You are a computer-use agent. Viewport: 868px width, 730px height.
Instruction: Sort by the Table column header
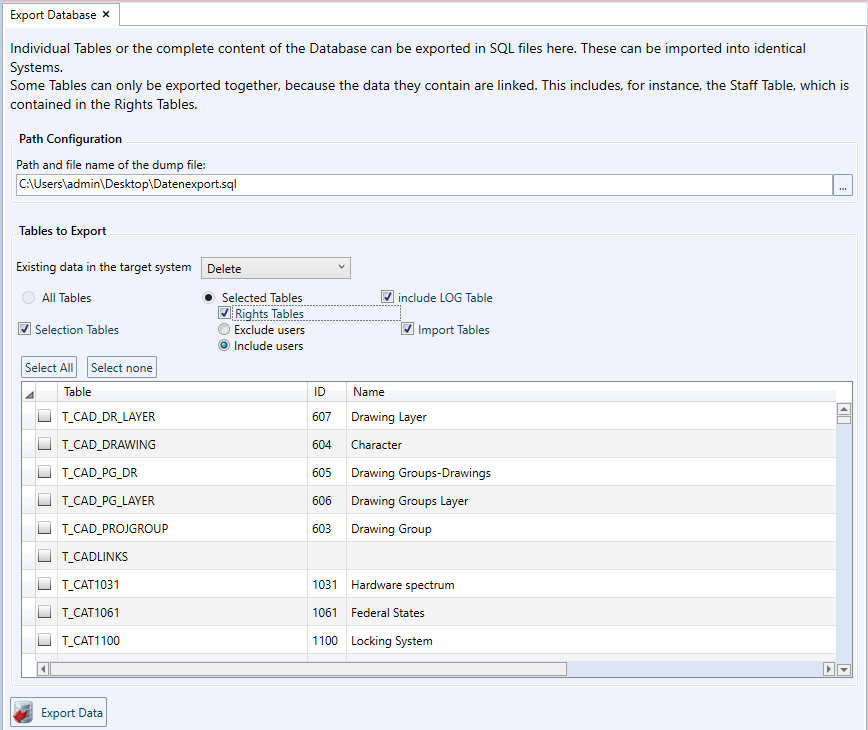[180, 392]
